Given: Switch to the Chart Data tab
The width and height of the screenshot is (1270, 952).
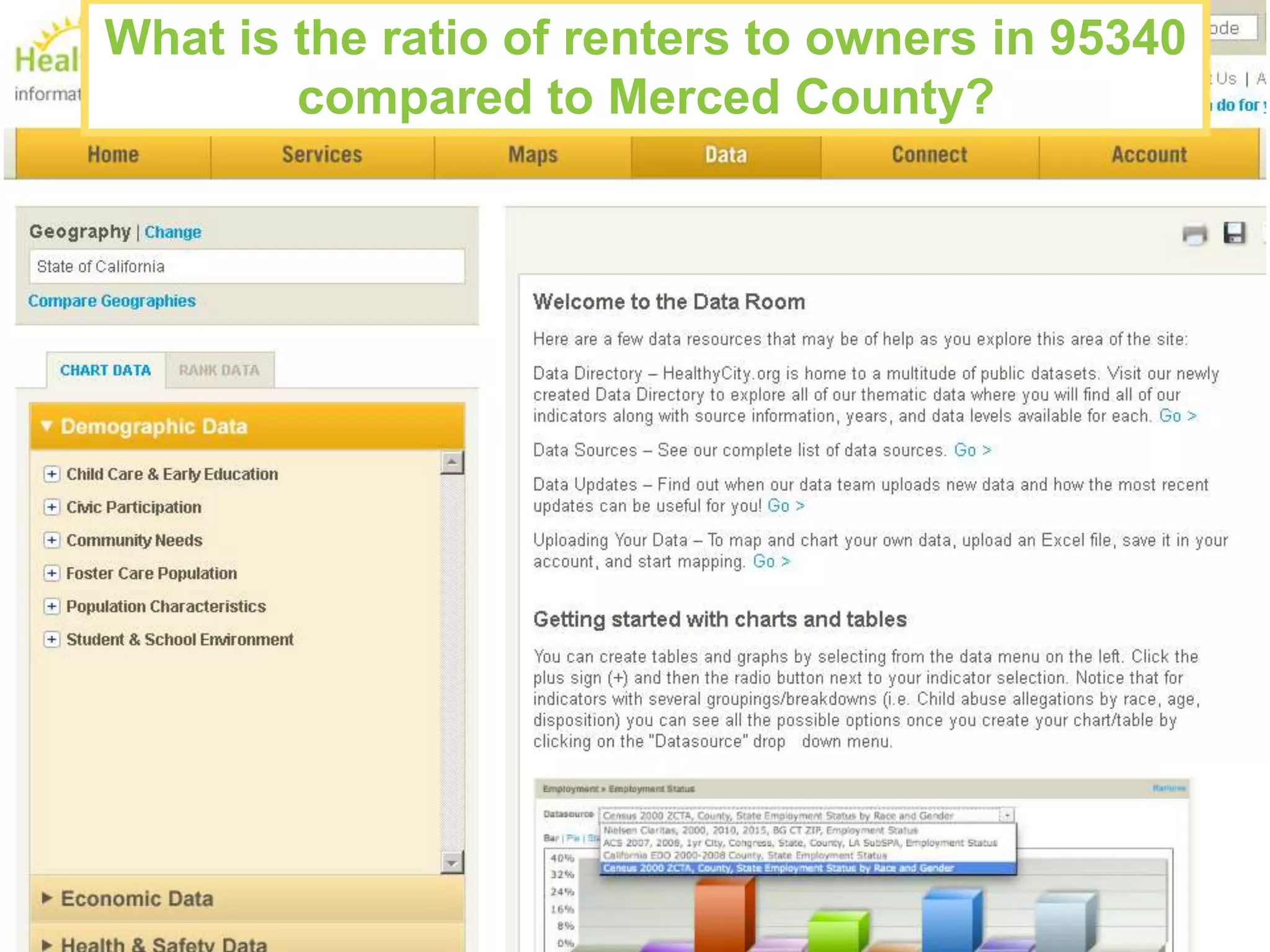Looking at the screenshot, I should [105, 370].
